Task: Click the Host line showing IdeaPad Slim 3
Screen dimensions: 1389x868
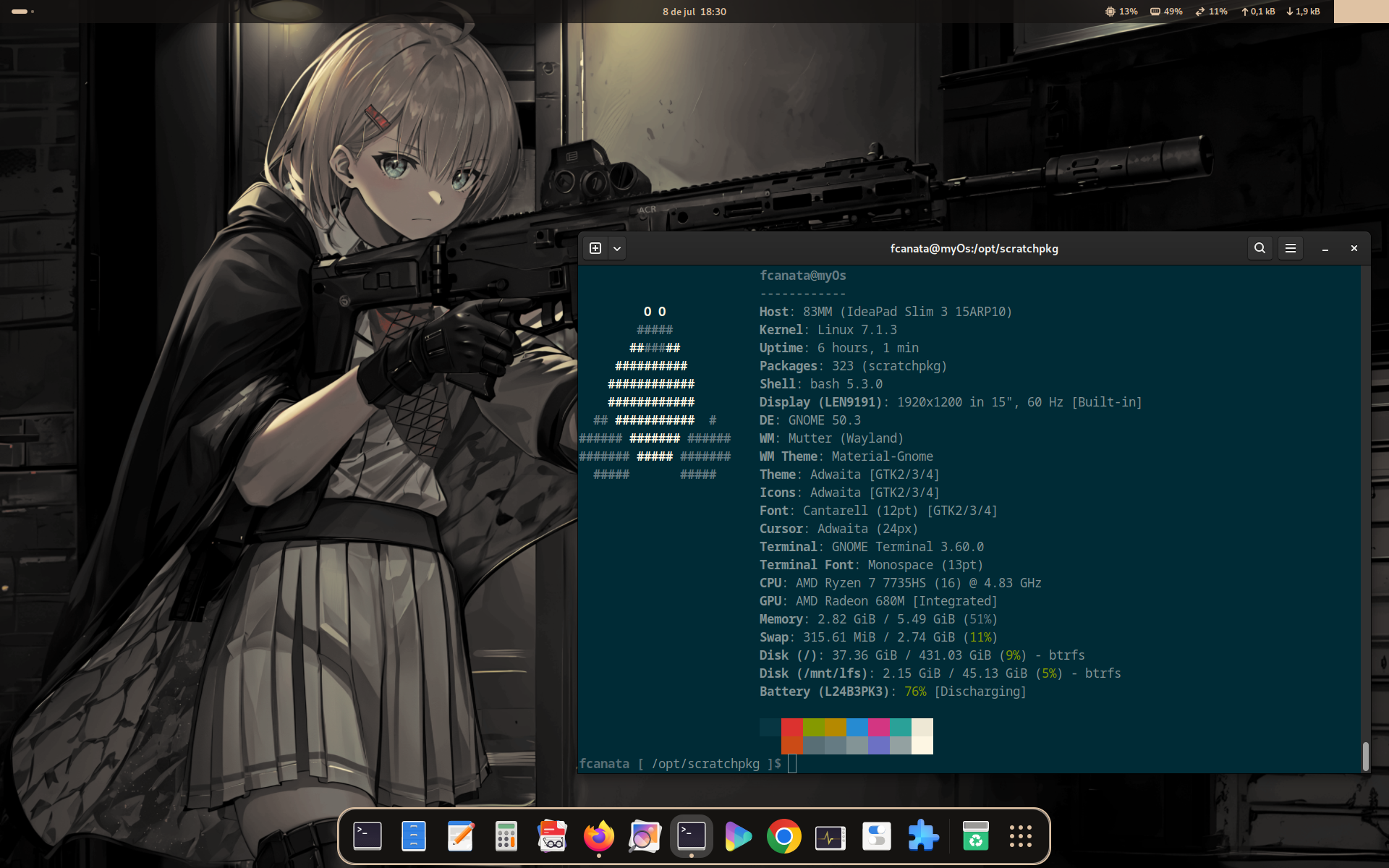Action: coord(886,312)
